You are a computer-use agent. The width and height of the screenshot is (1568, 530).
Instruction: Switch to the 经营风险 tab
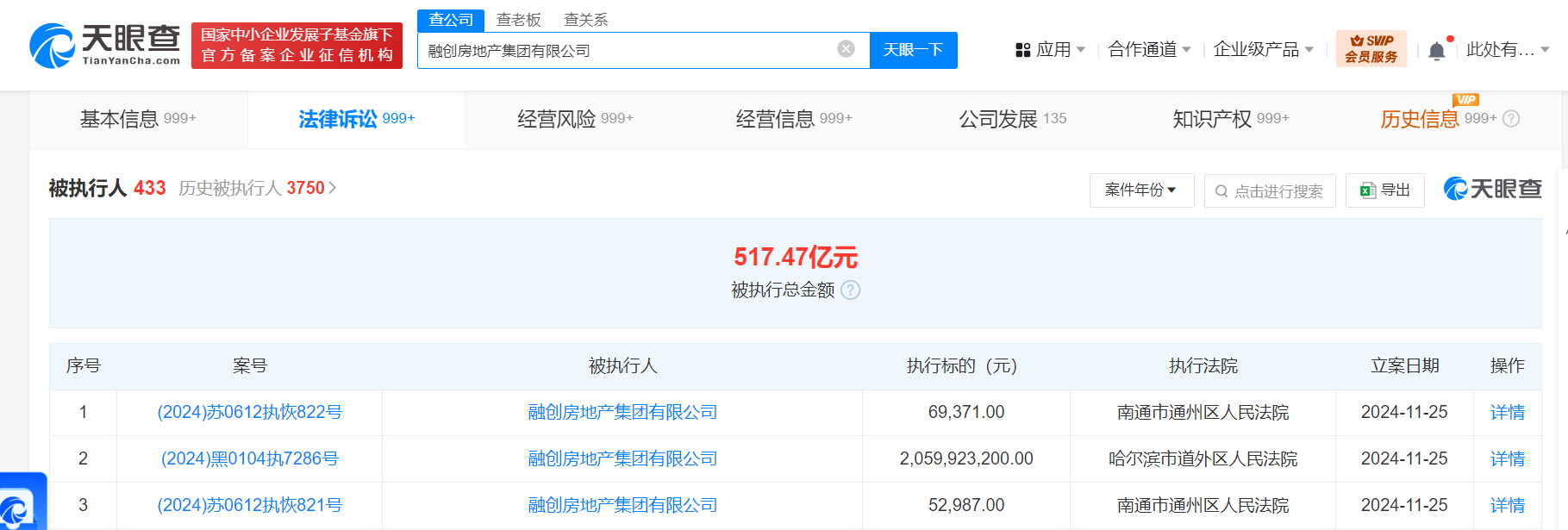575,119
